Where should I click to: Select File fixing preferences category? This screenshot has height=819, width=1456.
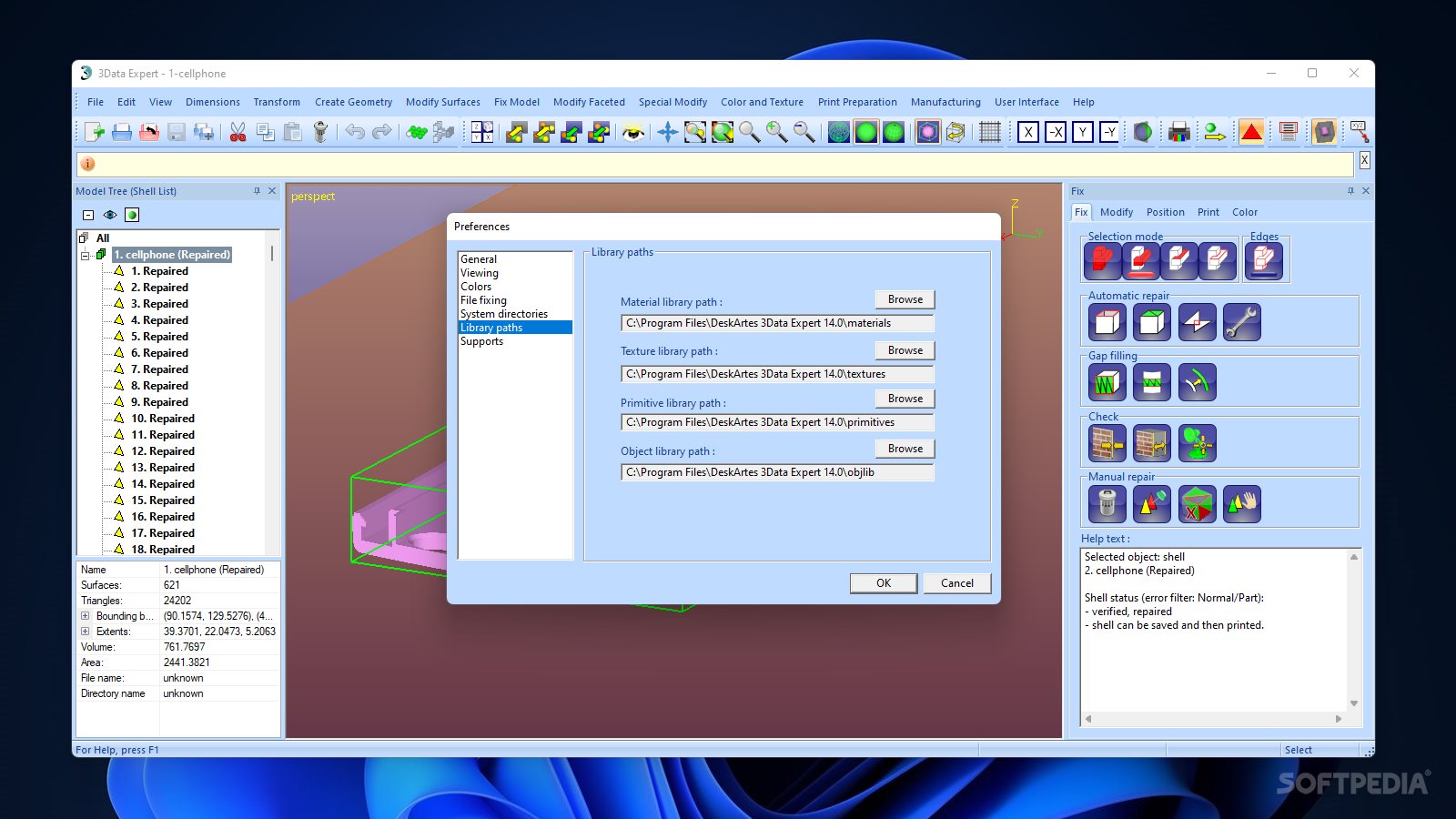pos(483,300)
